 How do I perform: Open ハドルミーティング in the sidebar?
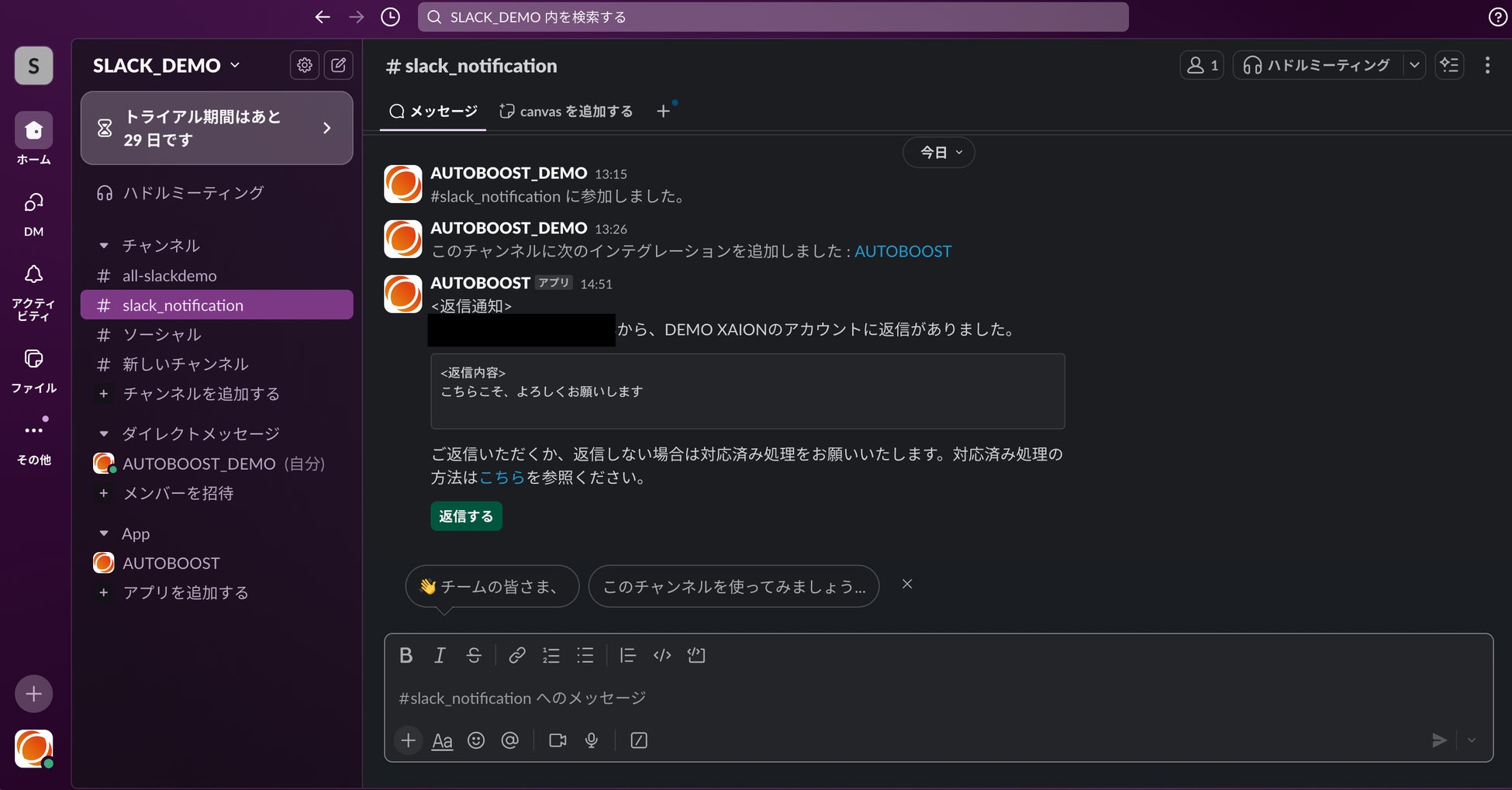[217, 192]
